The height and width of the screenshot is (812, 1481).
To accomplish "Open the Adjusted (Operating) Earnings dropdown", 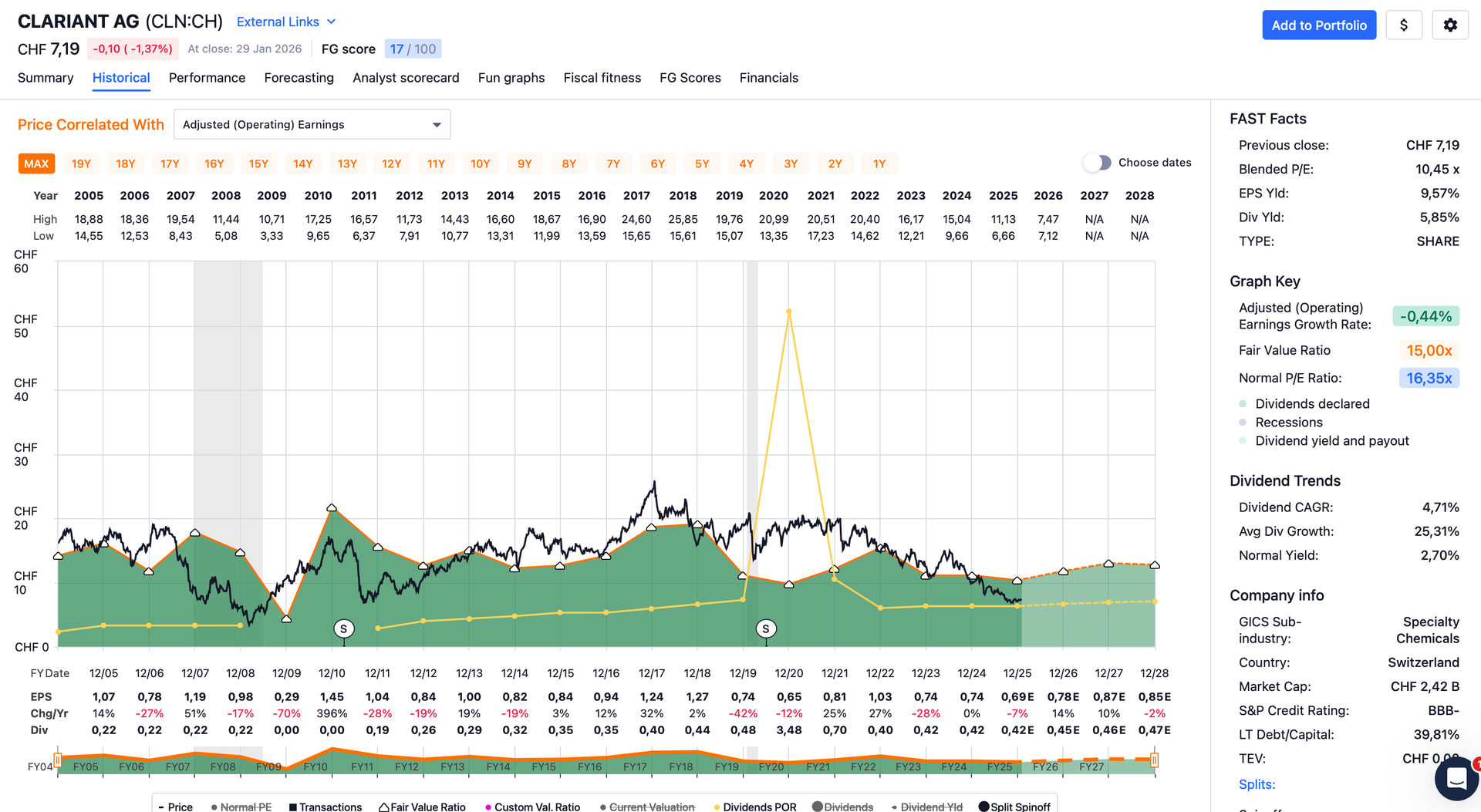I will (312, 125).
